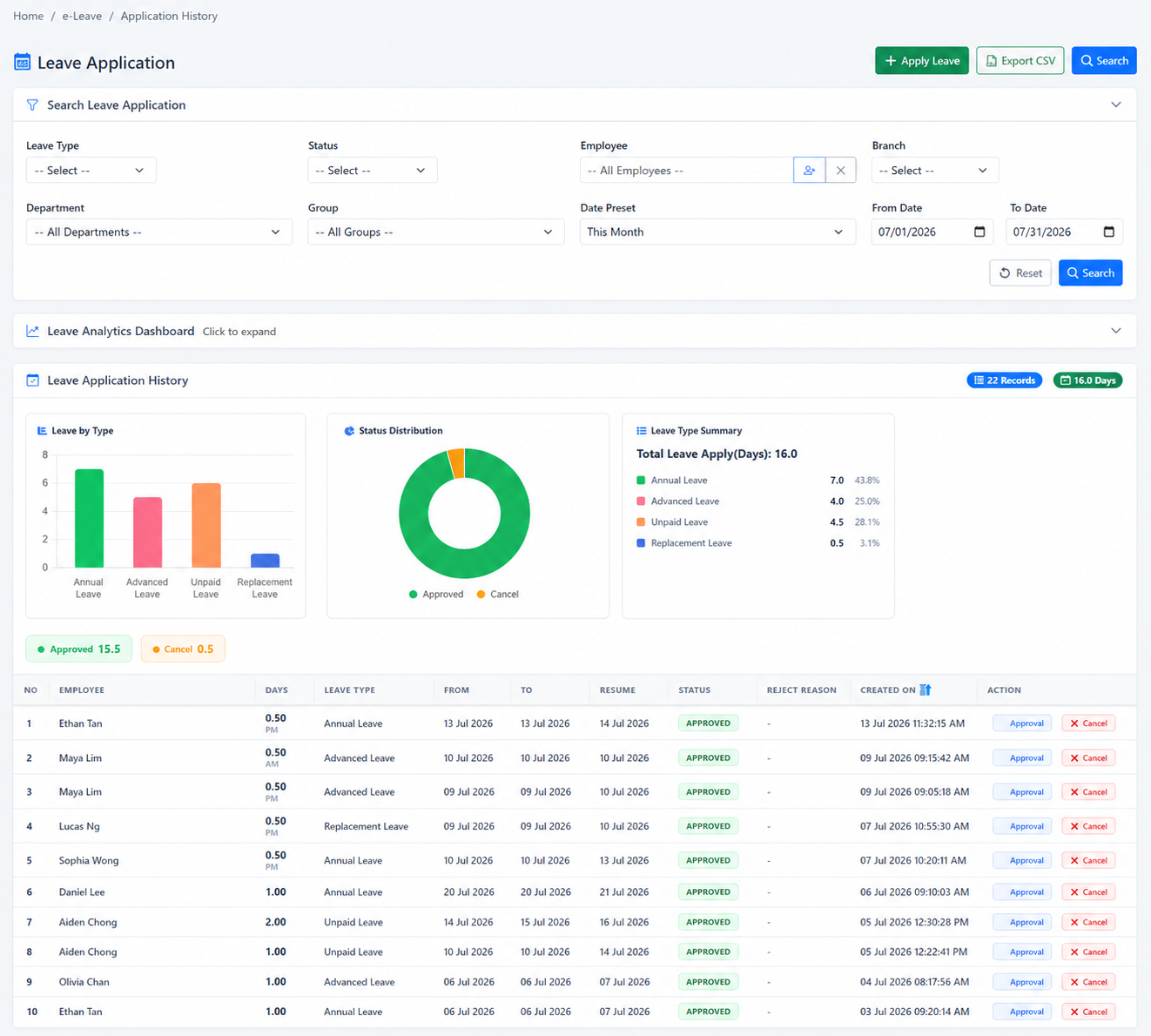Click the Leave Type Summary list icon

pyautogui.click(x=642, y=431)
